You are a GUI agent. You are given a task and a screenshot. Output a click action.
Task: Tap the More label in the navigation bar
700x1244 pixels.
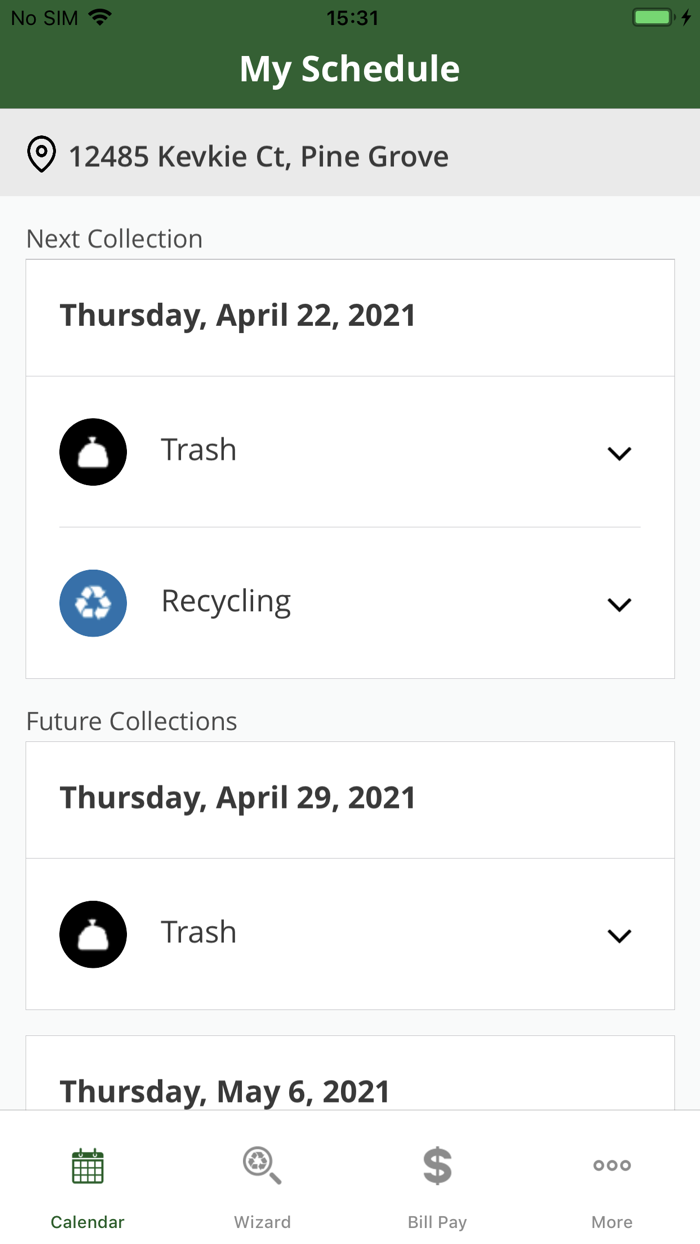612,1221
